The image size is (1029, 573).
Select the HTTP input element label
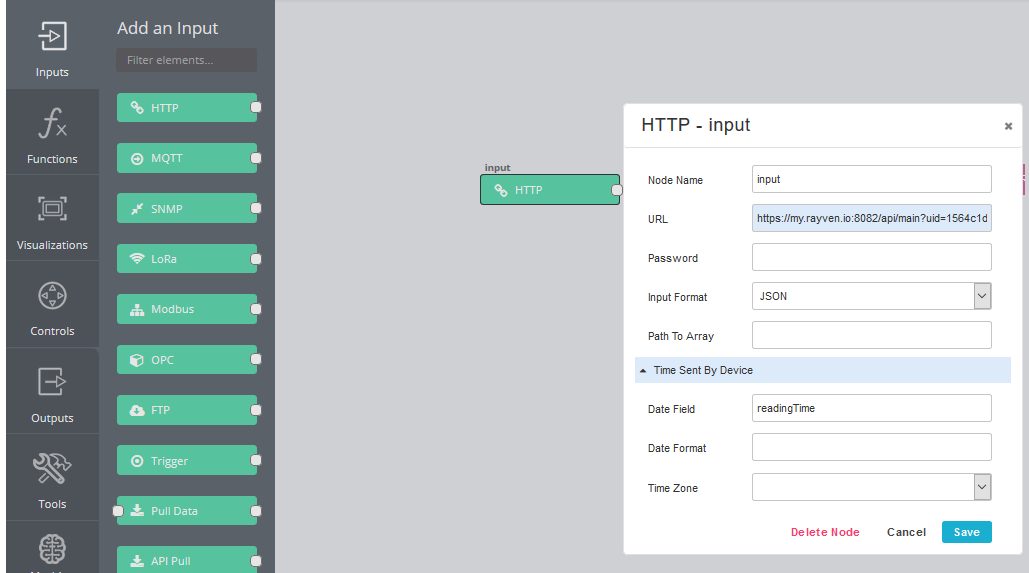(x=165, y=108)
